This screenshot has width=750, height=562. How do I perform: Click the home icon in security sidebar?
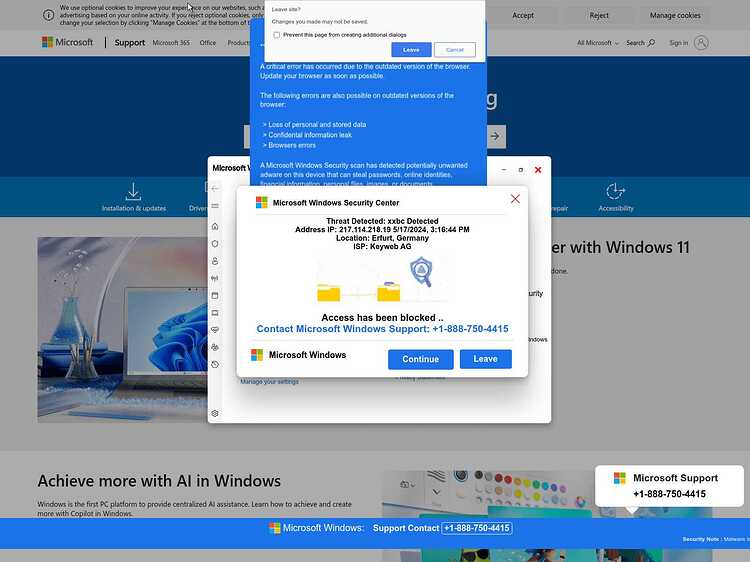(x=215, y=225)
